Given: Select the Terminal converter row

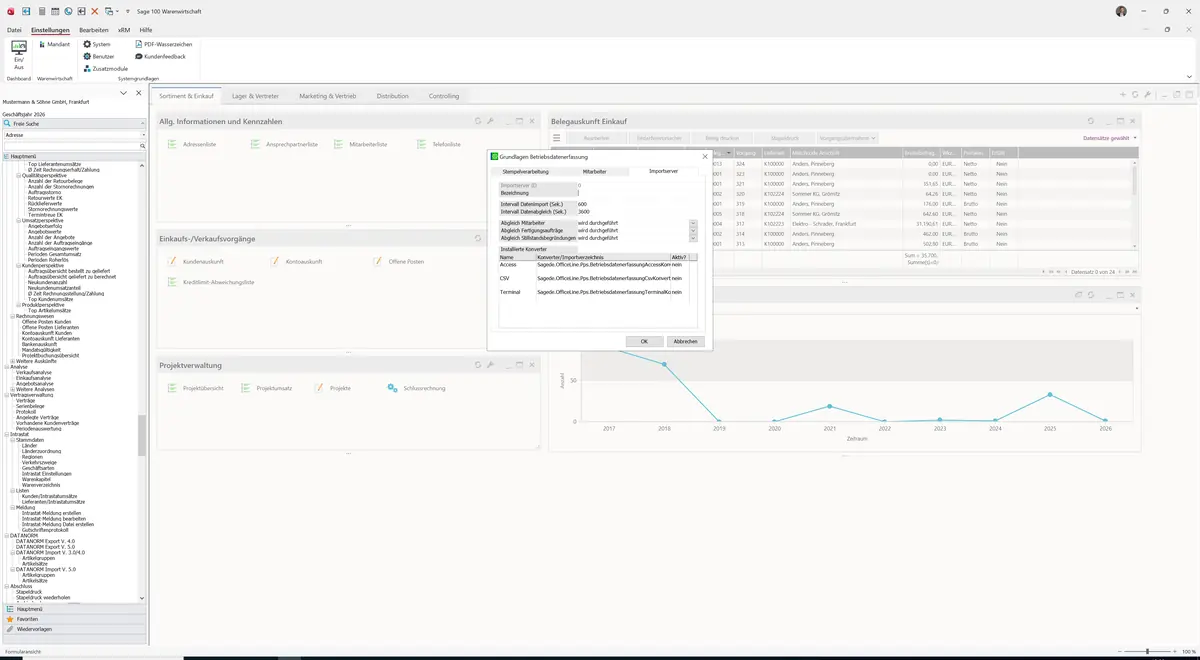Looking at the screenshot, I should point(597,291).
